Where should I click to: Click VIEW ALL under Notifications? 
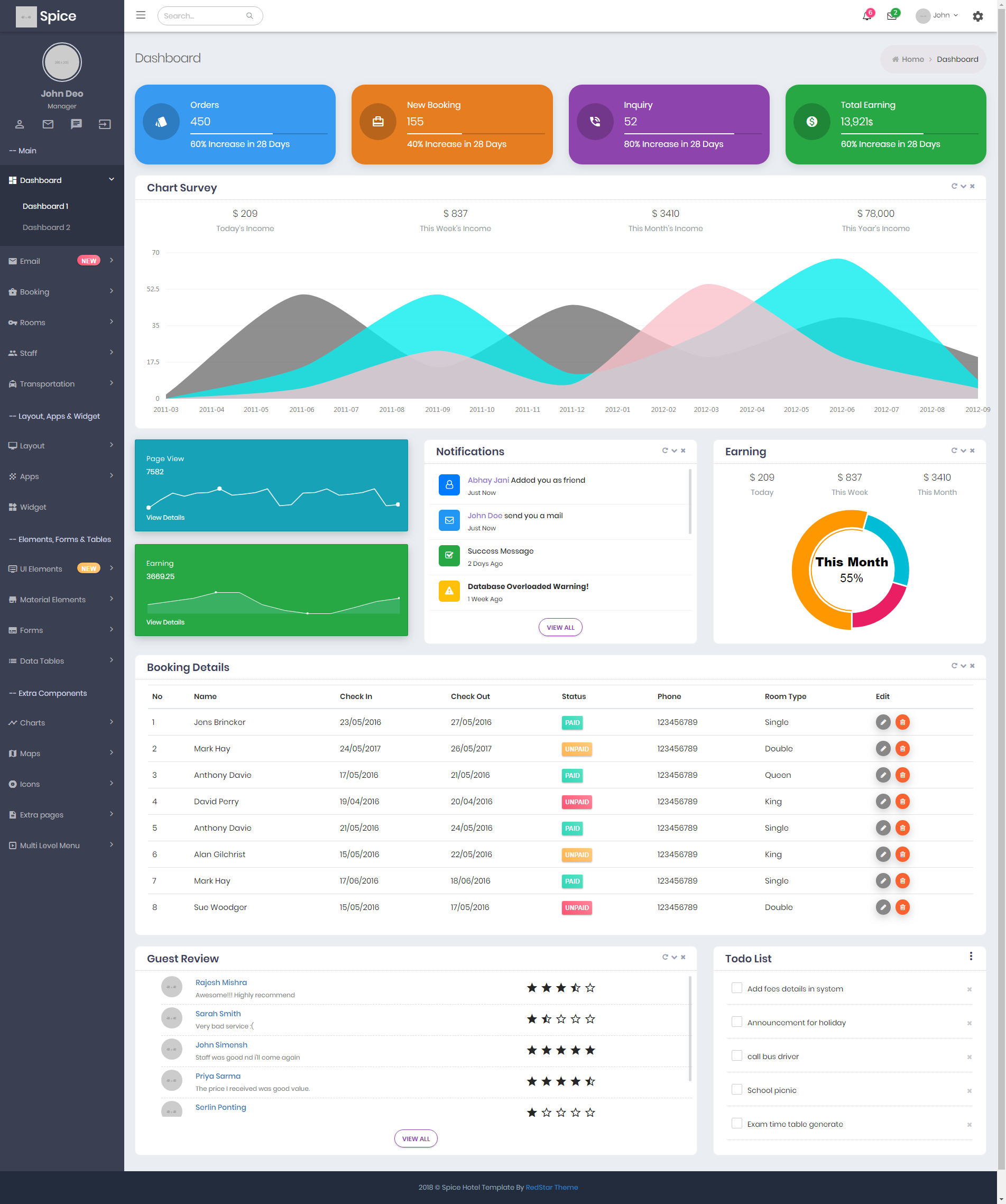560,627
